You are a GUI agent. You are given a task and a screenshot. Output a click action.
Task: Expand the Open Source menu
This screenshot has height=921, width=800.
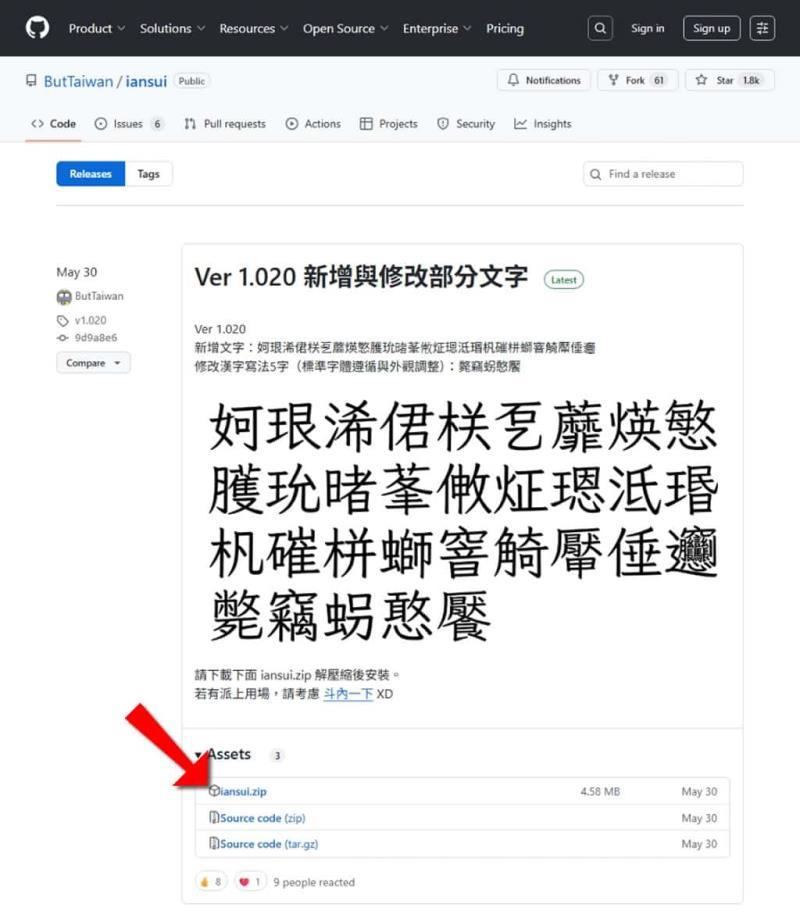[345, 28]
